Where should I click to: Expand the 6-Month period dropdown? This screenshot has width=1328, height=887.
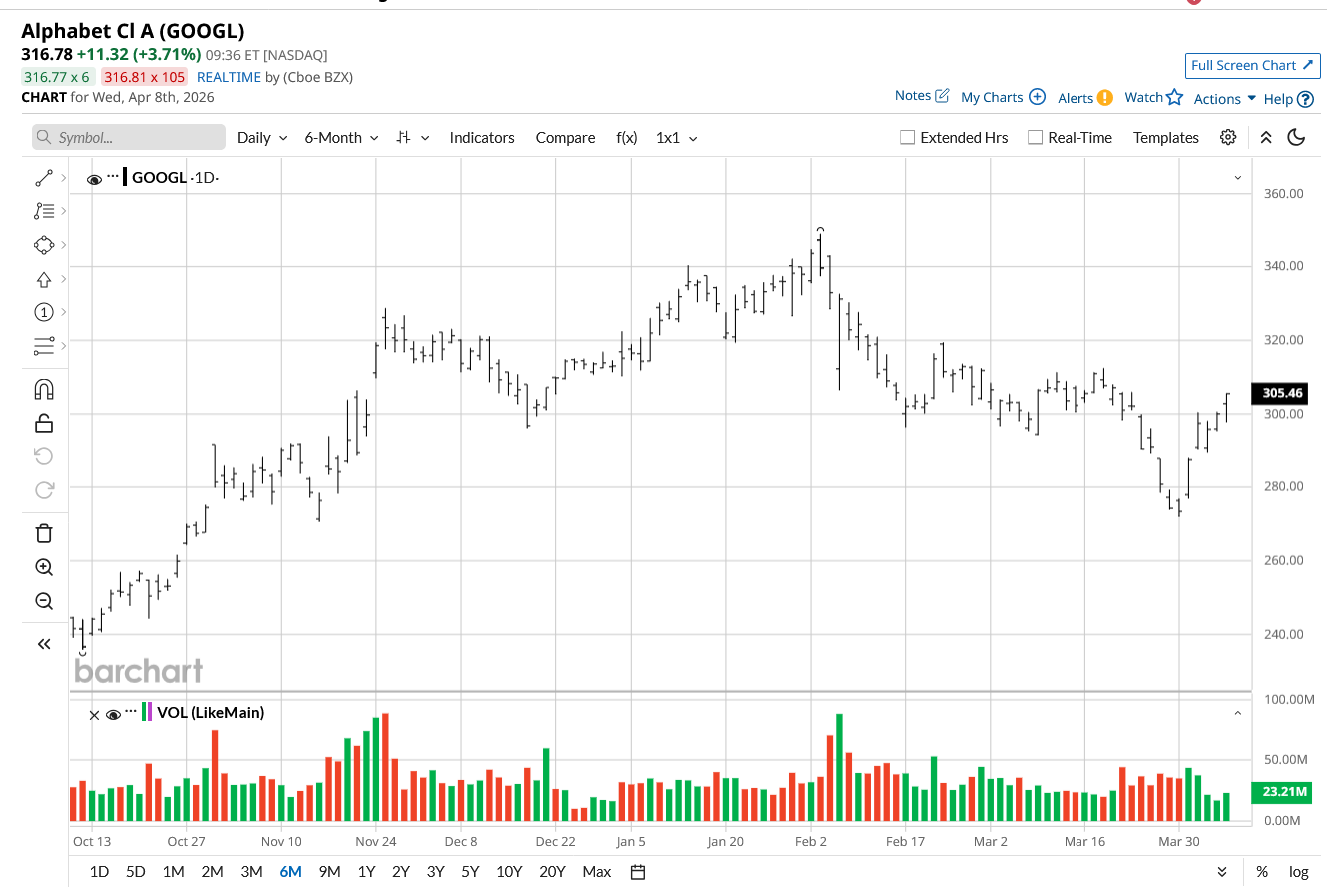tap(341, 138)
